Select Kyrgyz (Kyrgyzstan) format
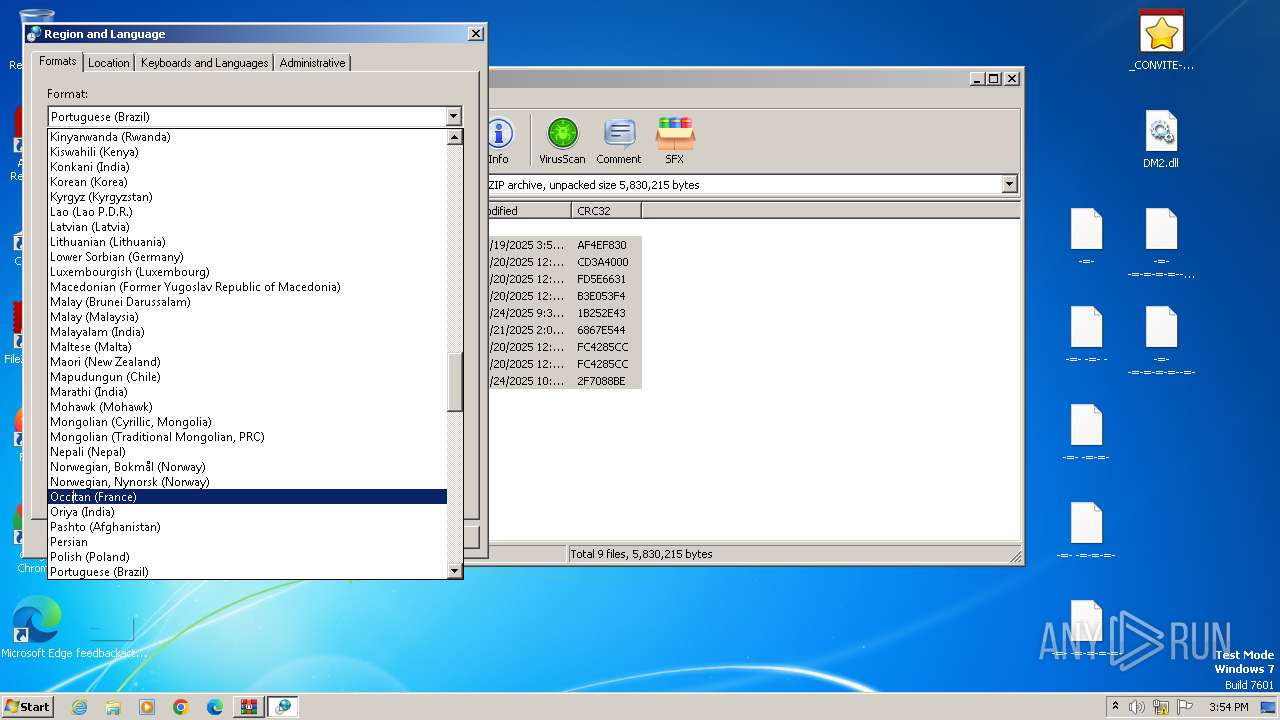This screenshot has height=720, width=1280. coord(247,197)
